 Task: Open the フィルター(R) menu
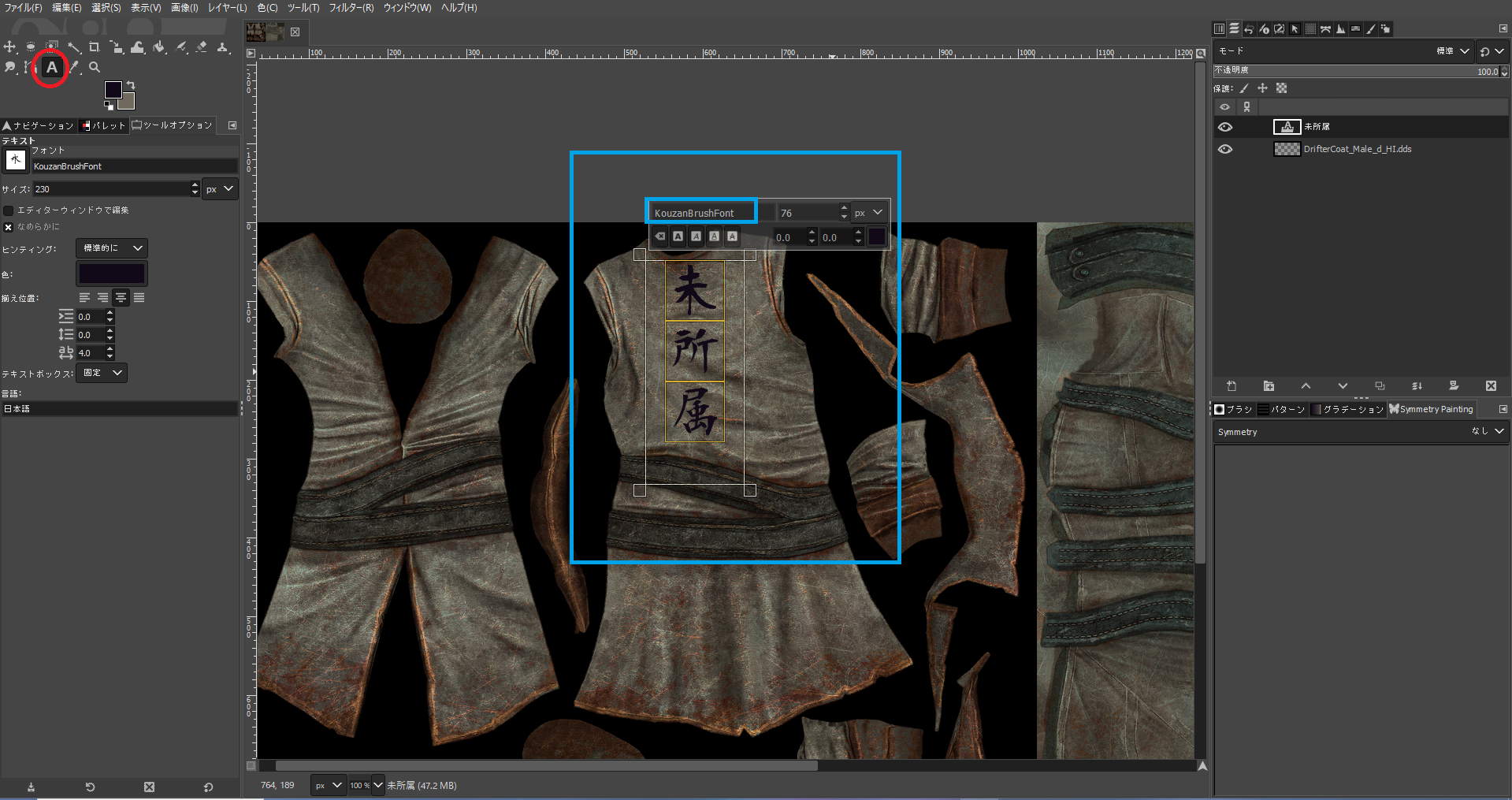point(351,8)
